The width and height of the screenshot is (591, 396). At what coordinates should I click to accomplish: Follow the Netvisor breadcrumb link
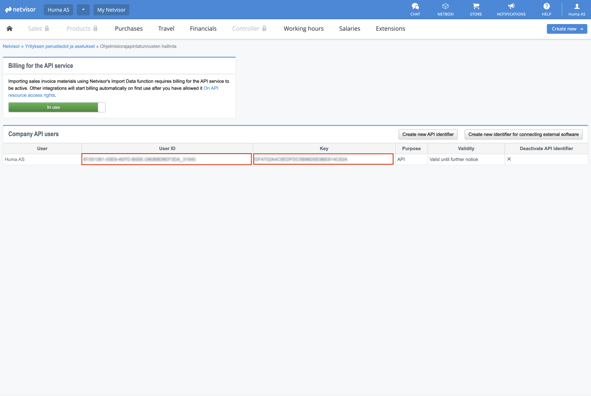tap(11, 46)
